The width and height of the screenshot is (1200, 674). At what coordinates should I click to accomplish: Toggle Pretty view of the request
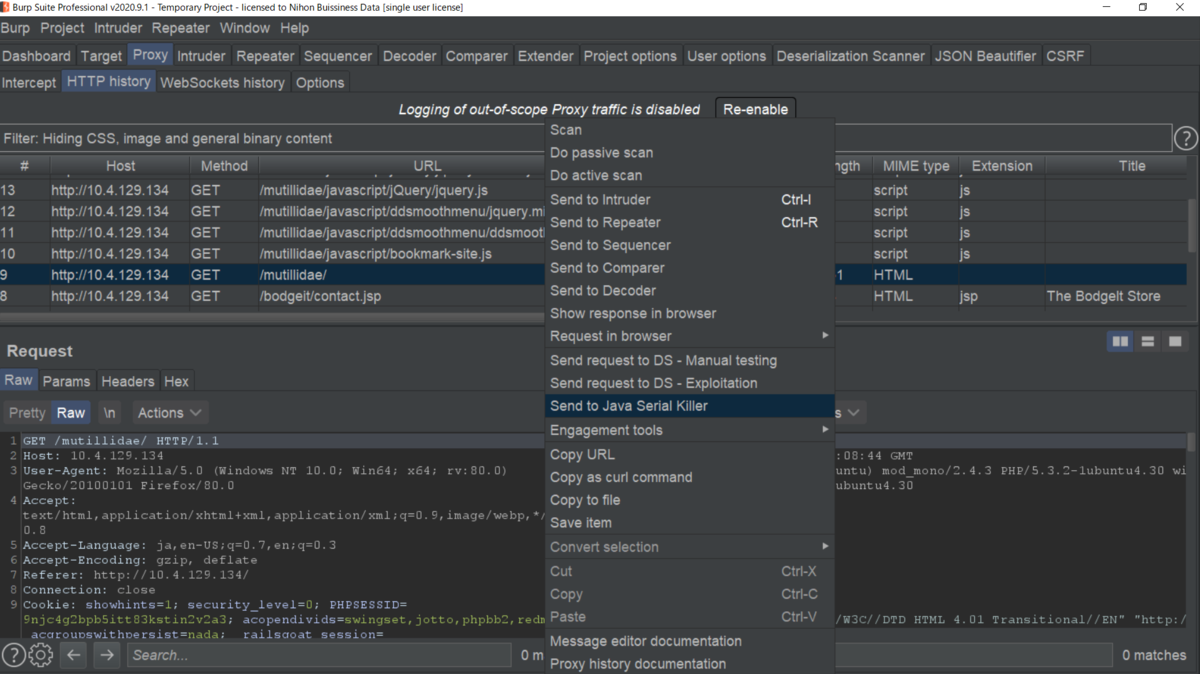point(27,412)
